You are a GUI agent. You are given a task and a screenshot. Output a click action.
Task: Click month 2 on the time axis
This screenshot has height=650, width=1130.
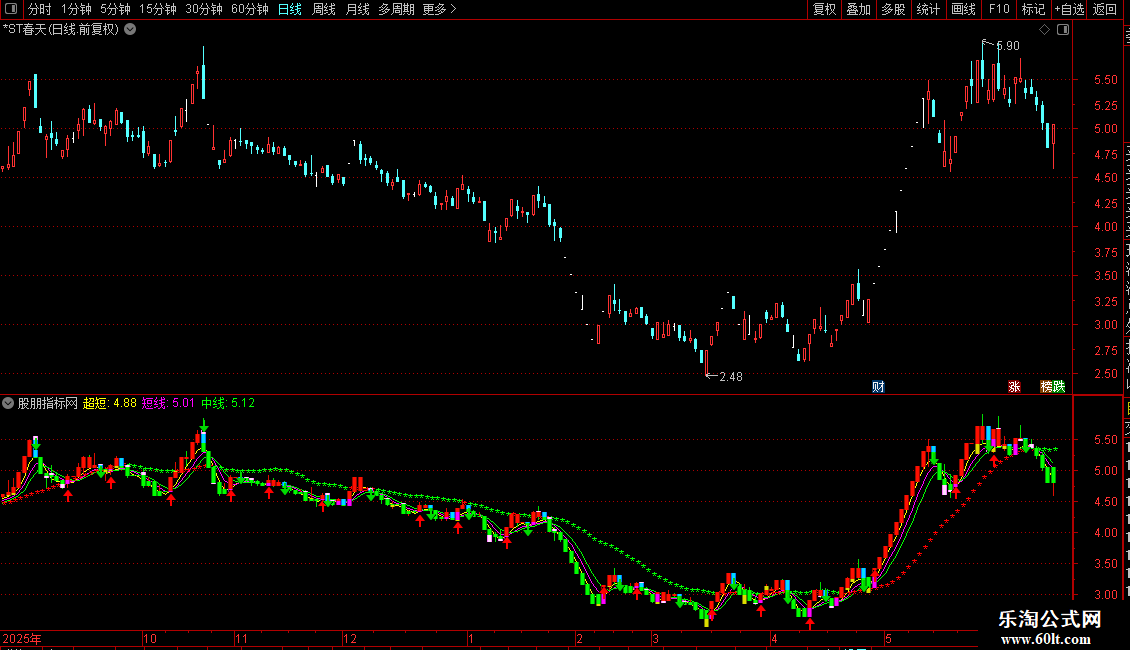(579, 639)
